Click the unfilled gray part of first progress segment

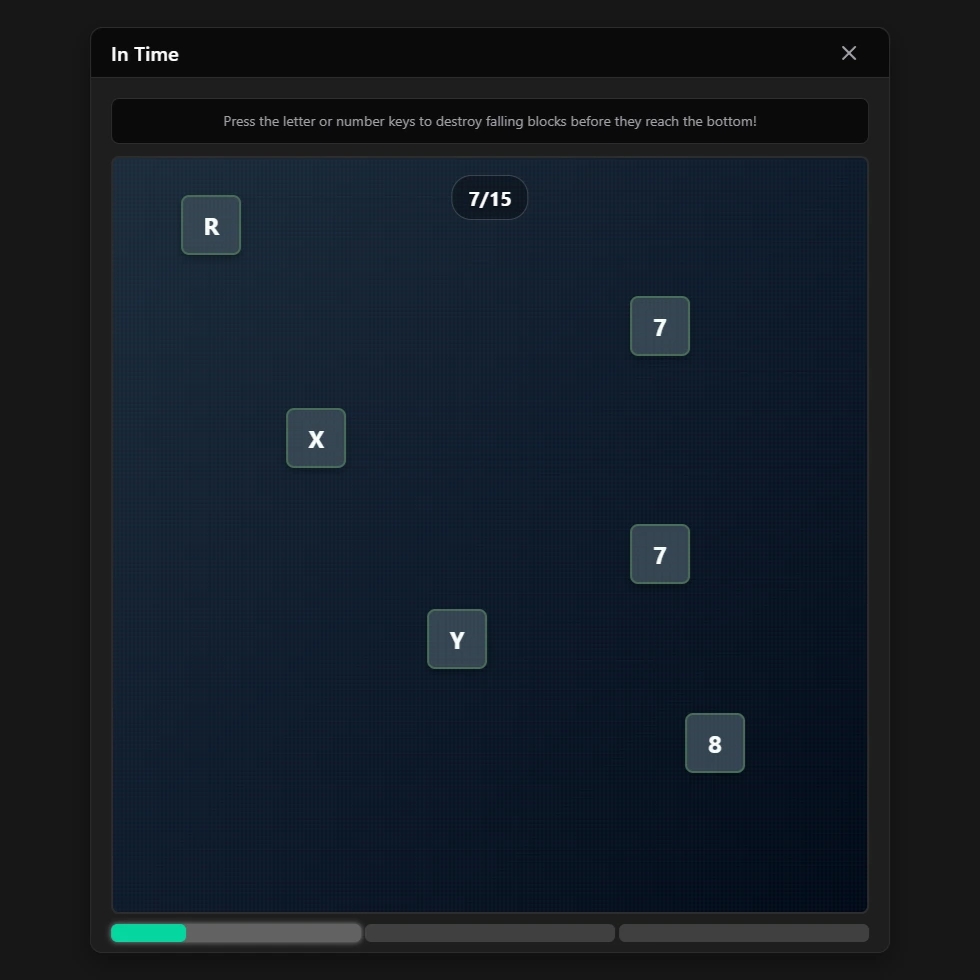(273, 933)
